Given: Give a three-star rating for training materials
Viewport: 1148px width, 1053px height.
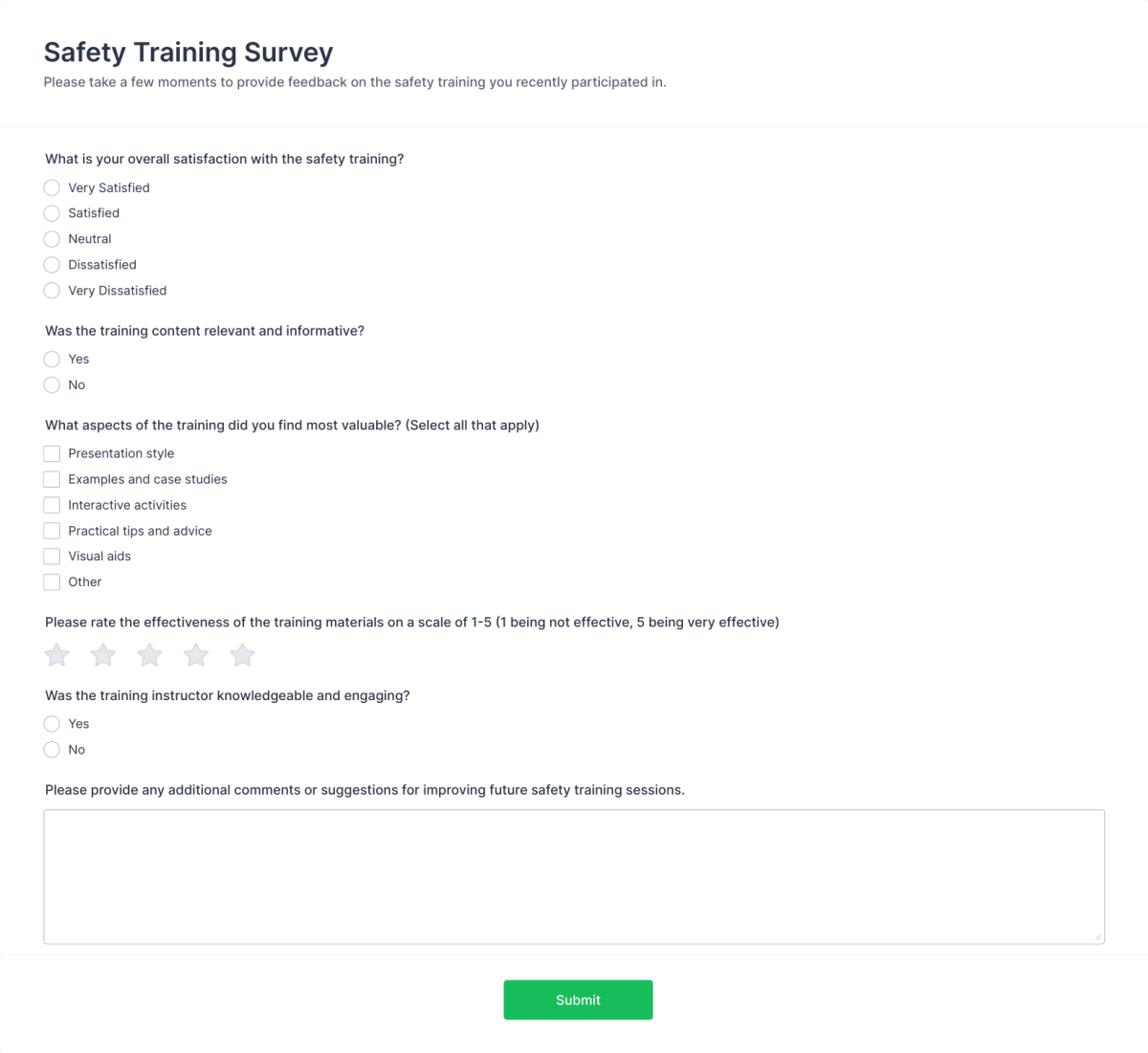Looking at the screenshot, I should [x=149, y=654].
